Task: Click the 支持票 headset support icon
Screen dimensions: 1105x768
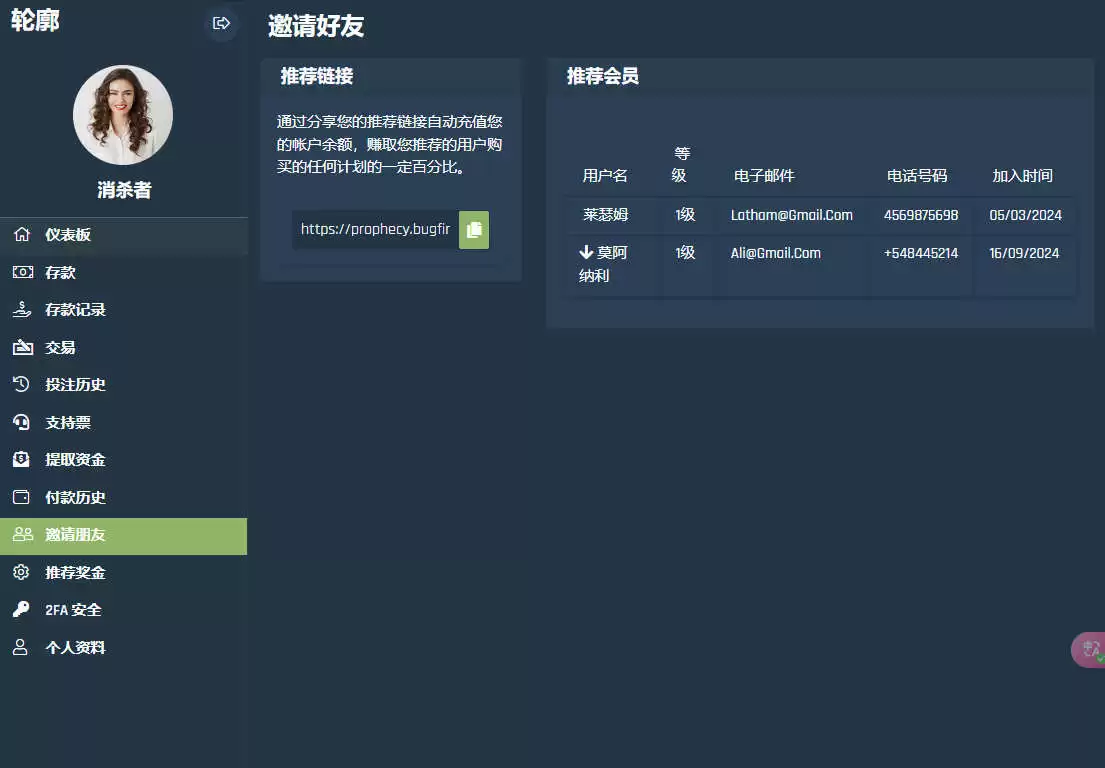Action: point(21,422)
